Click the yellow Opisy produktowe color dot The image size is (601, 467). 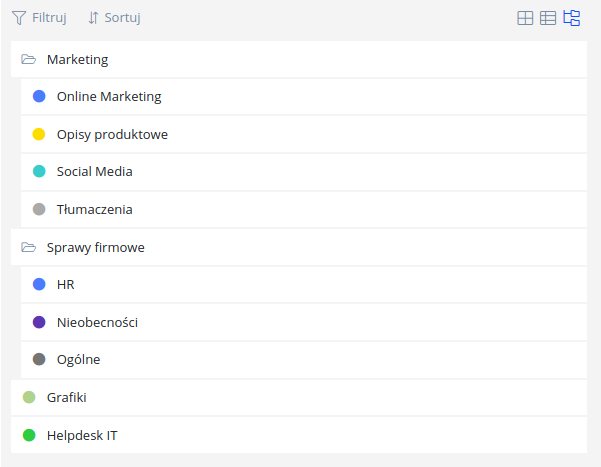(x=39, y=134)
